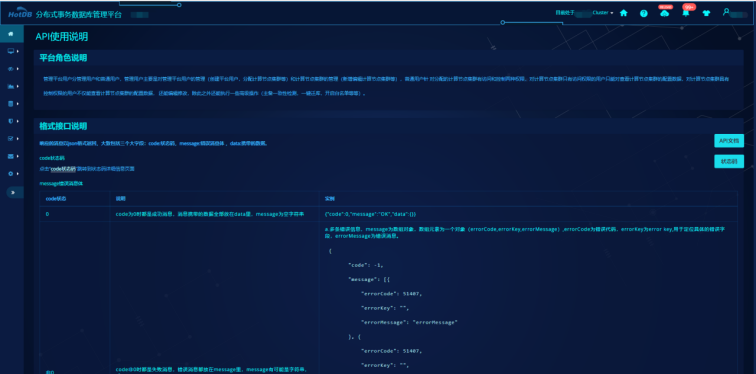Open help via the question mark icon
756x374 pixels.
[644, 13]
